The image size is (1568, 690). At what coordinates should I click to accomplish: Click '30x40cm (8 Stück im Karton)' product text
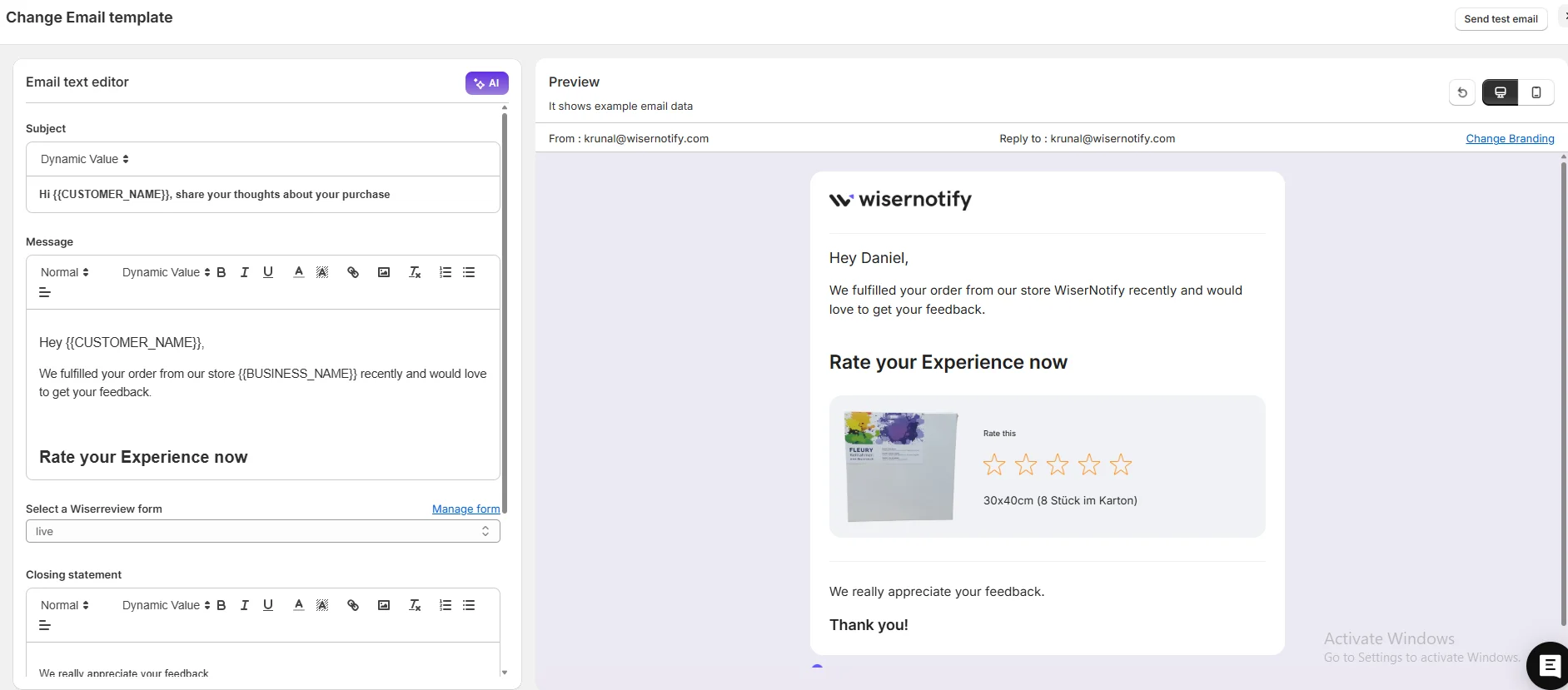[x=1060, y=500]
